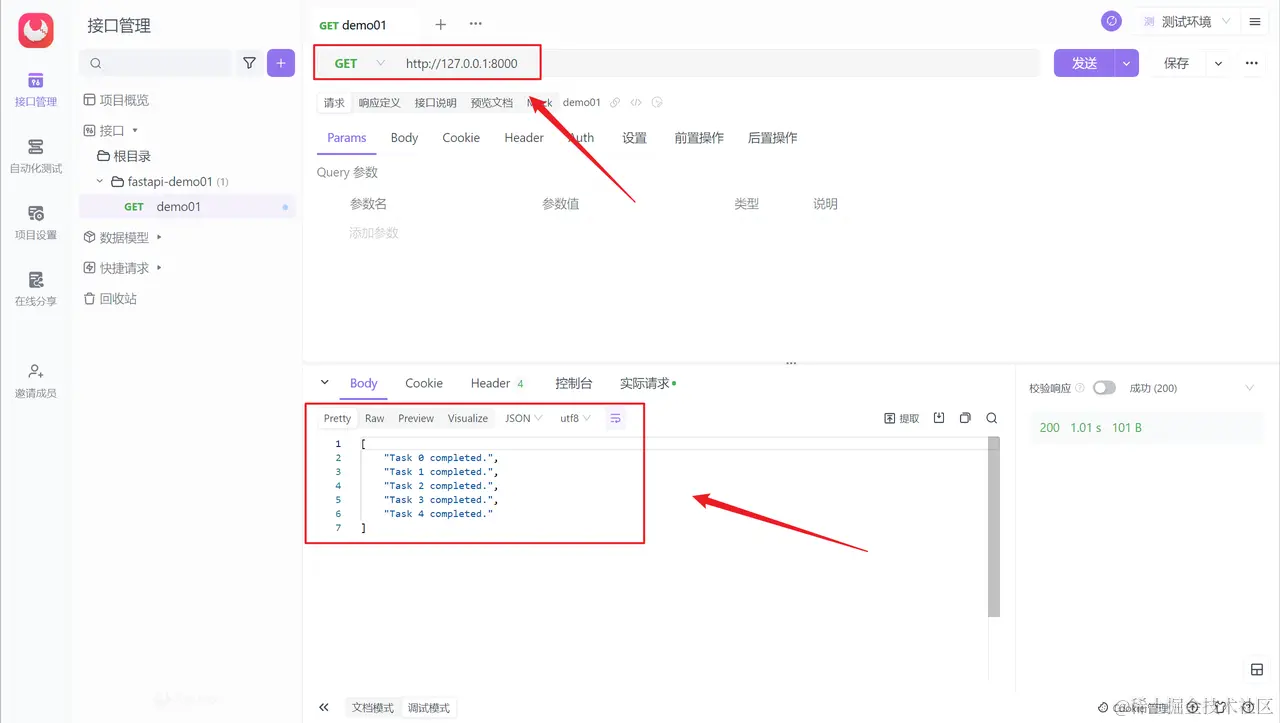This screenshot has width=1280, height=723.
Task: Open the utf8 encoding dropdown
Action: 575,418
